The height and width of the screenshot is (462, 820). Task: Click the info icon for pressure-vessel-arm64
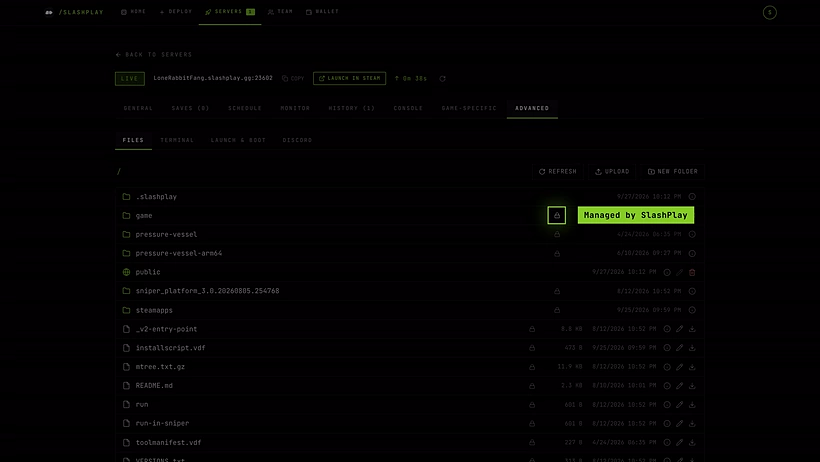pyautogui.click(x=692, y=253)
